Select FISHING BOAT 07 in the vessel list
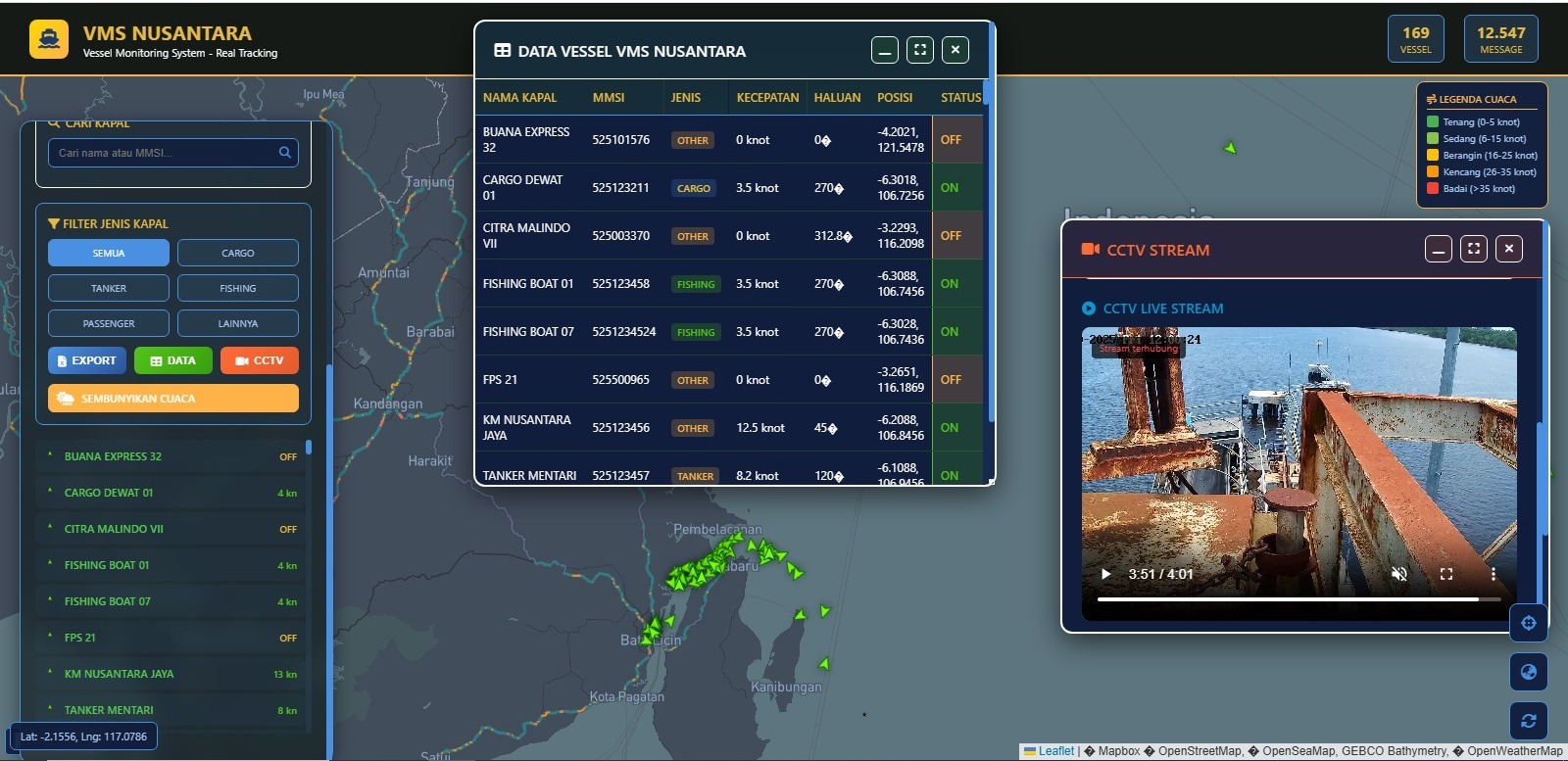Viewport: 1568px width, 761px height. pos(171,601)
